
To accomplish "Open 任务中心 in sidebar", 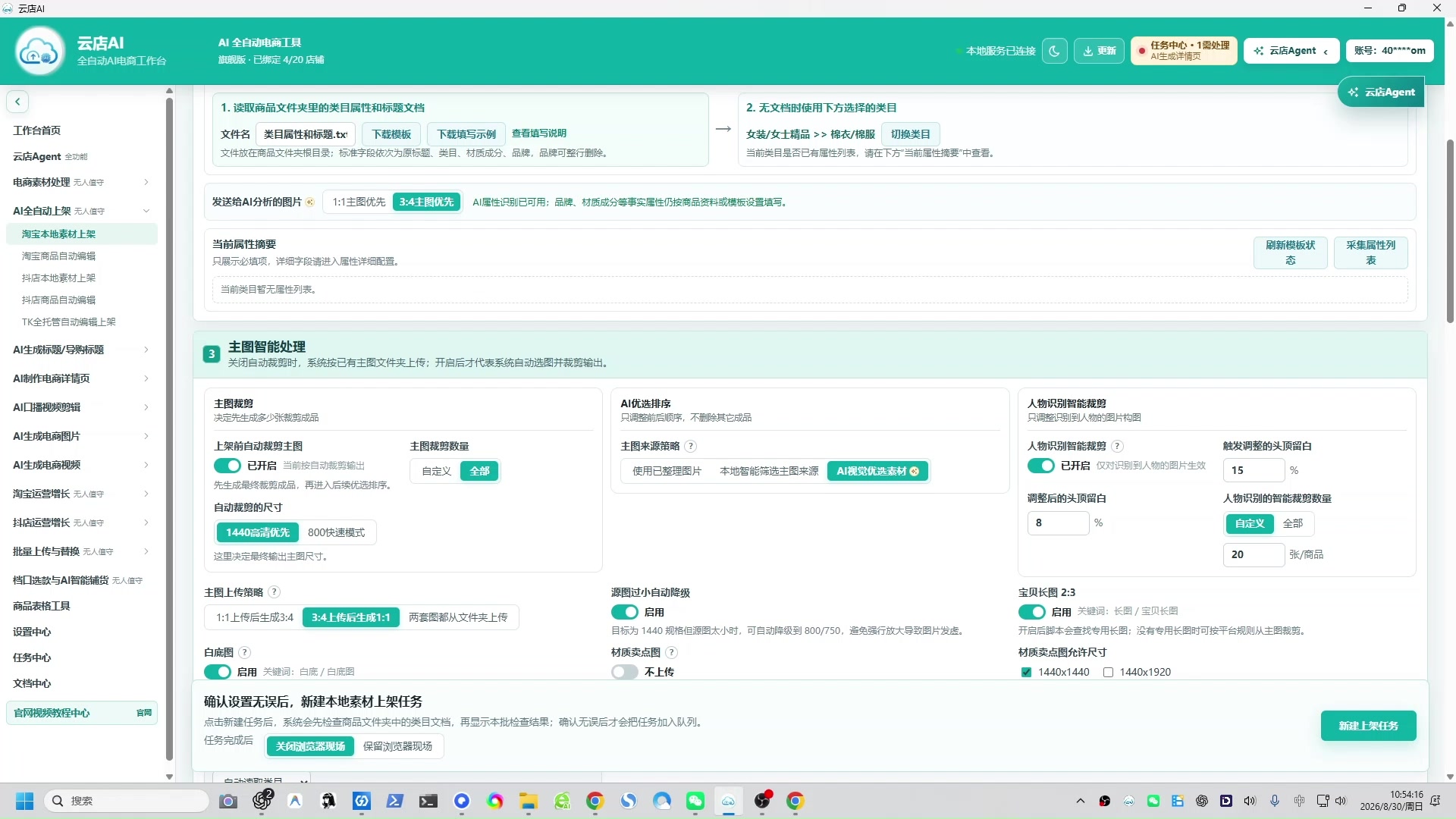I will click(x=32, y=657).
